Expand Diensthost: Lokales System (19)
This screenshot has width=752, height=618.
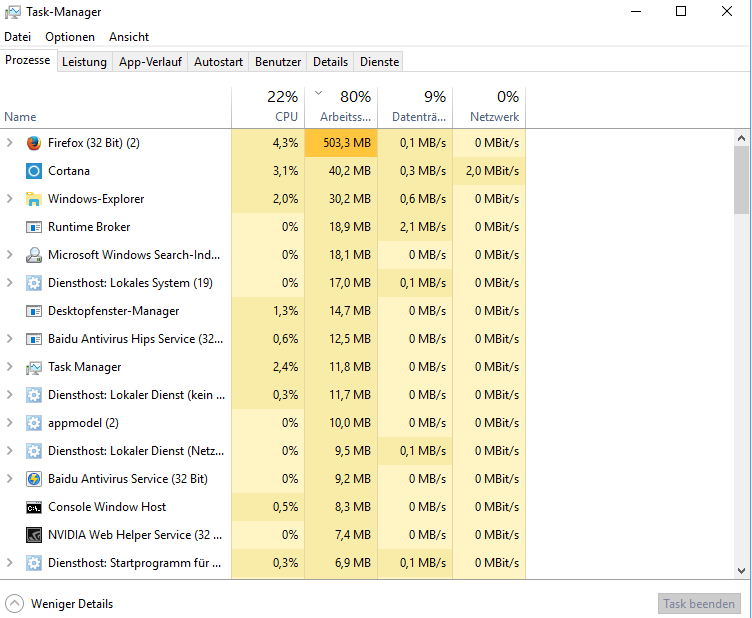[x=10, y=283]
